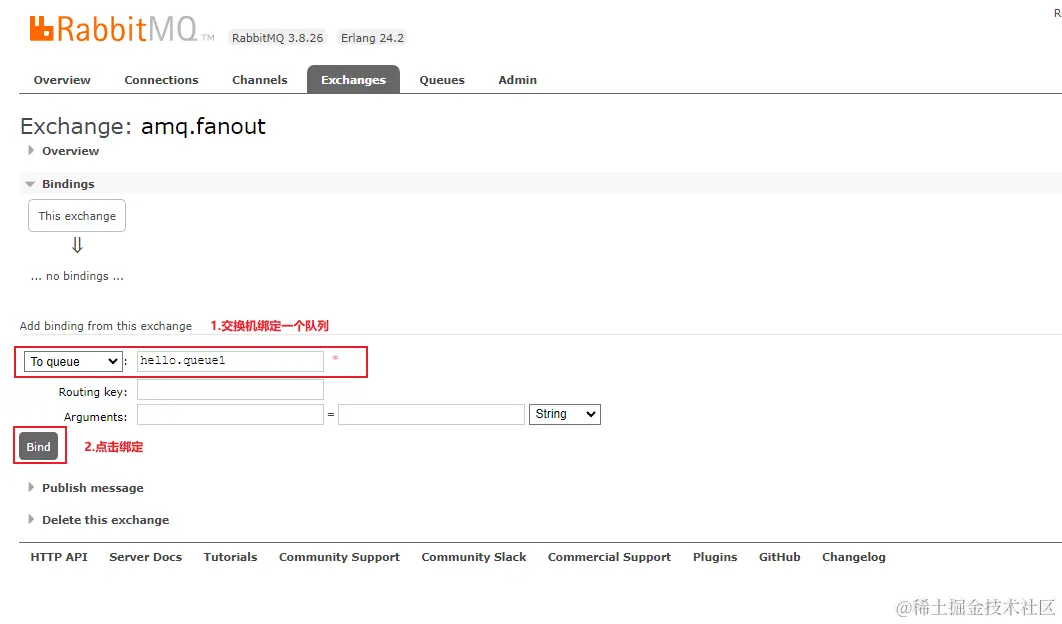This screenshot has width=1062, height=624.
Task: Click the RabbitMQ logo
Action: click(121, 29)
